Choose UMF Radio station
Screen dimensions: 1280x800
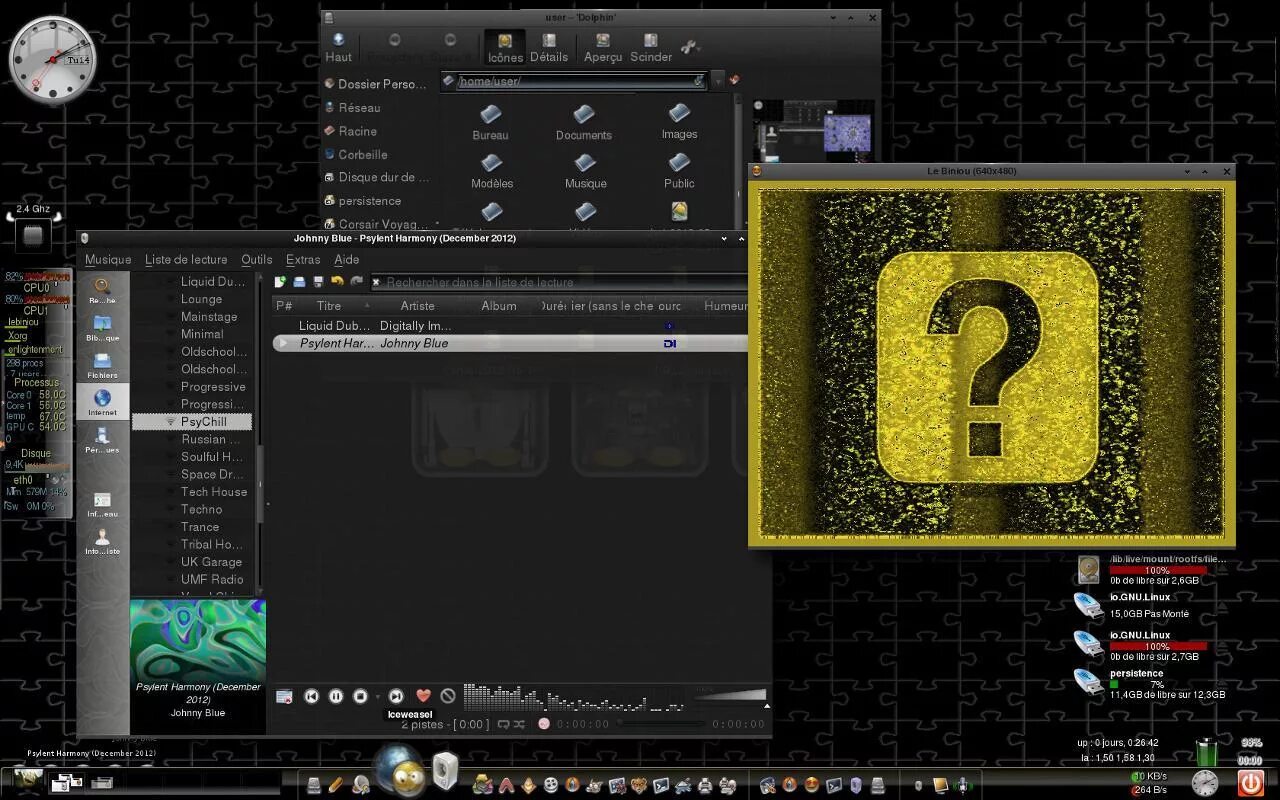click(212, 579)
